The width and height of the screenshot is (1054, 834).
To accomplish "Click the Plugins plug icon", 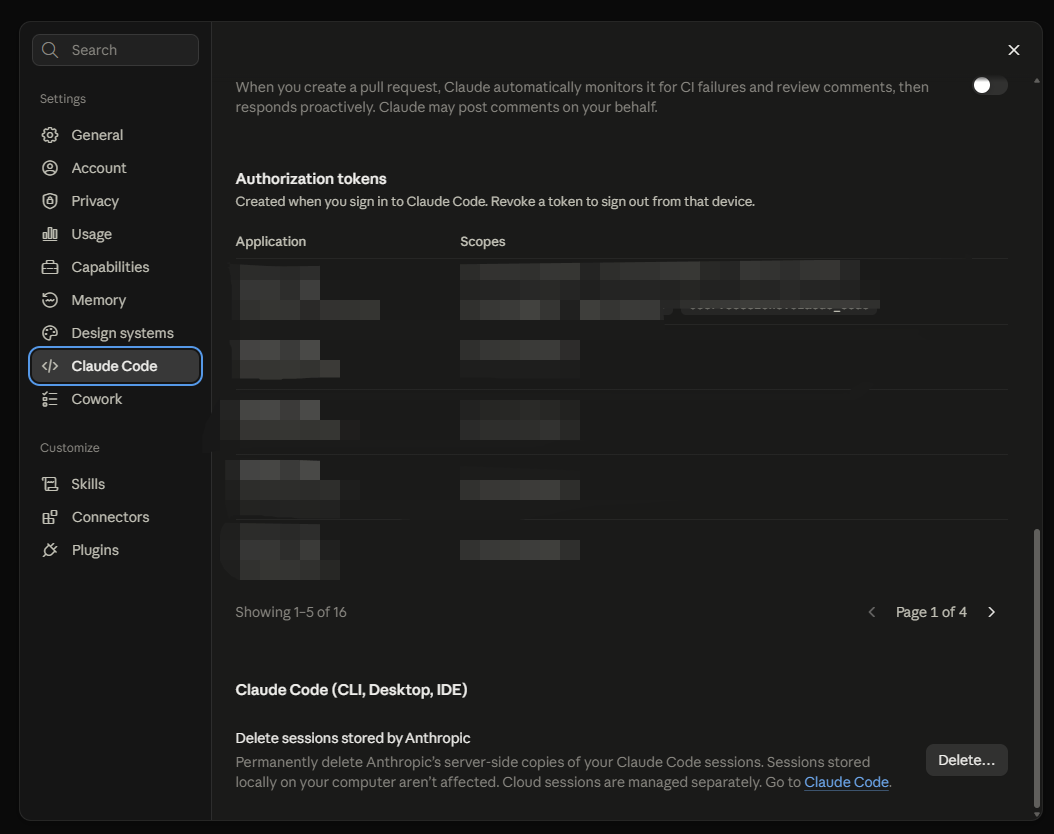I will point(50,550).
